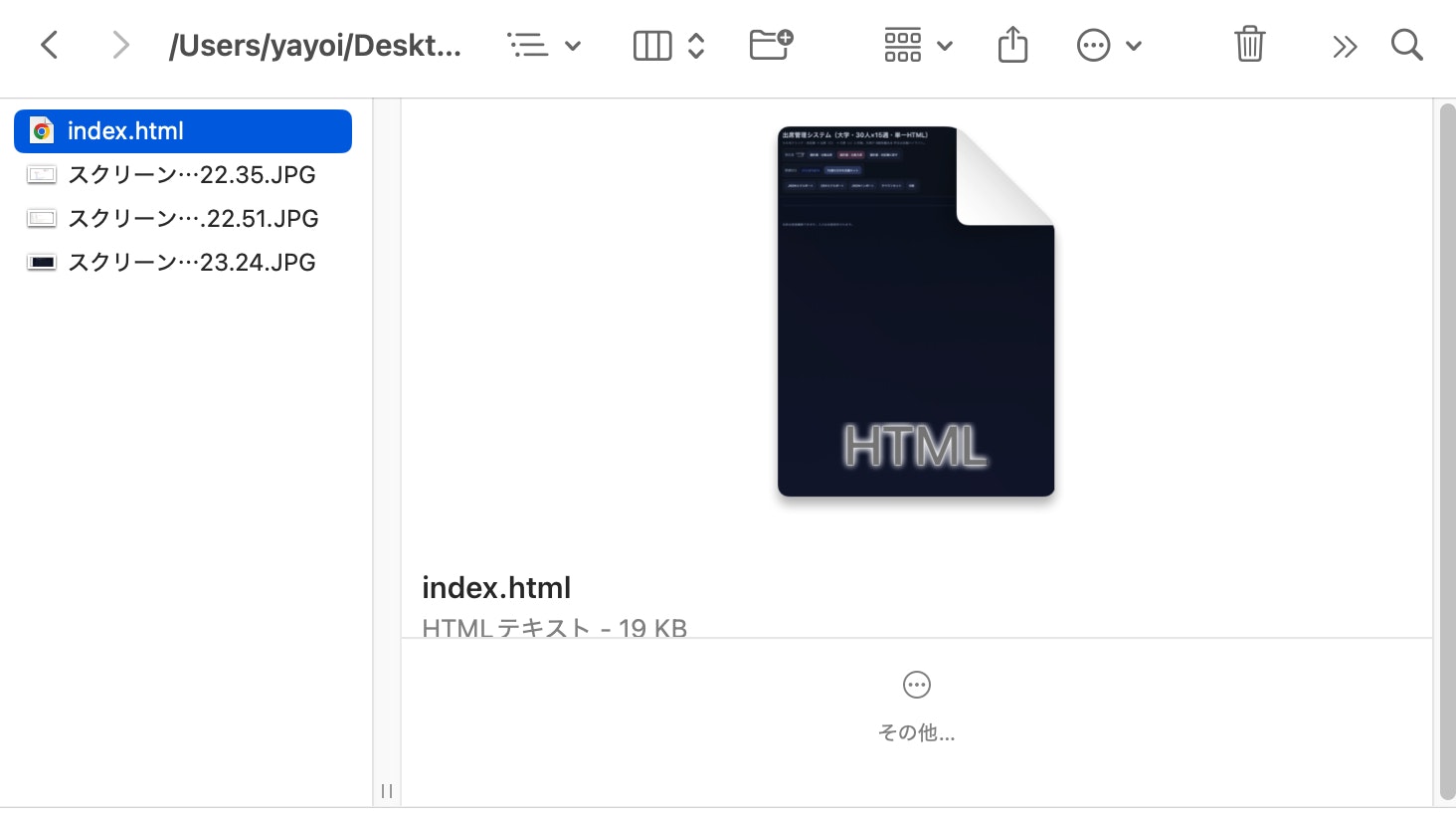Click the vertical scrollbar of the preview pane
The height and width of the screenshot is (816, 1456).
(1447, 453)
